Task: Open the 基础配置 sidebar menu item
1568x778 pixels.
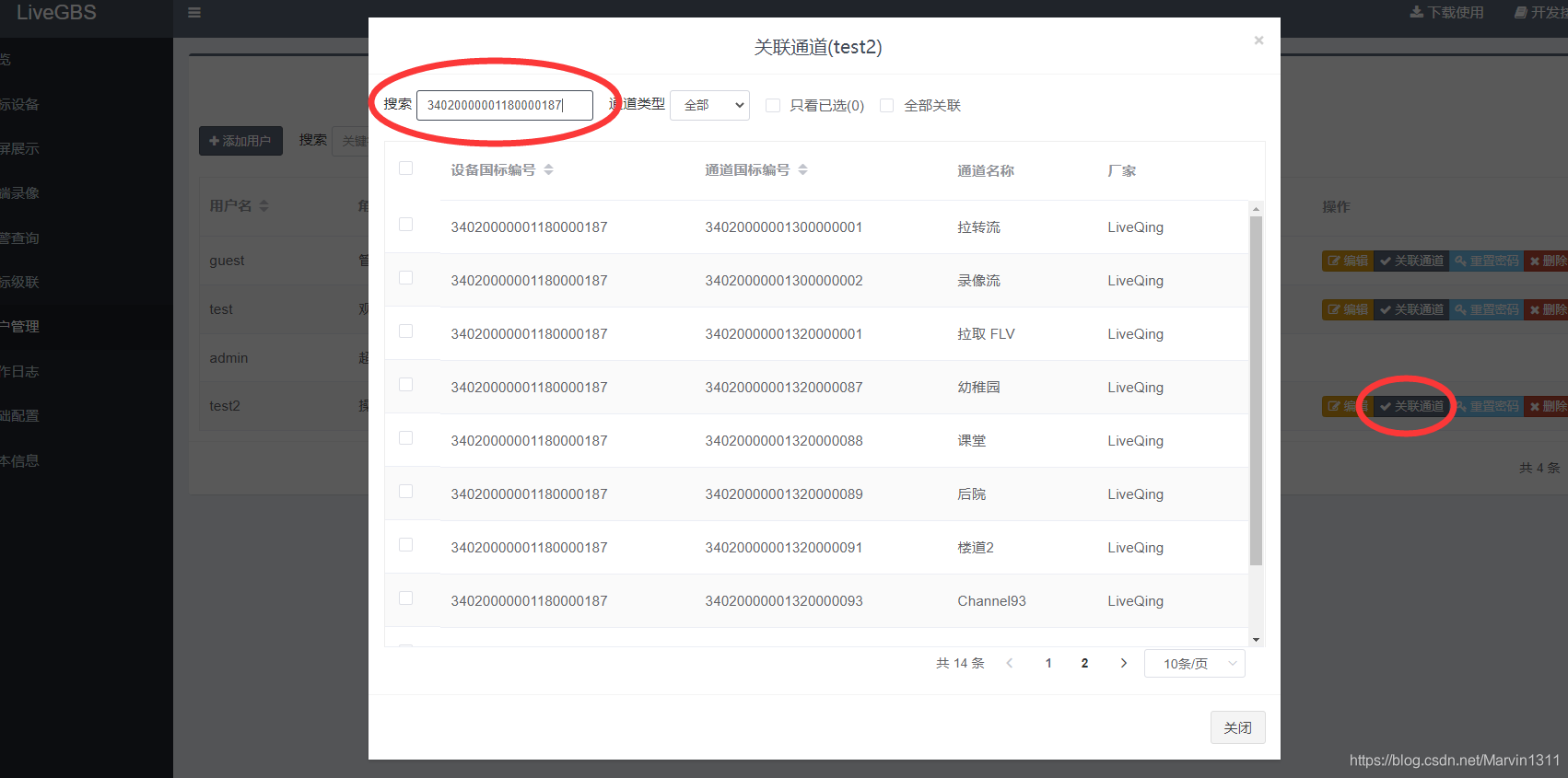Action: (x=87, y=415)
